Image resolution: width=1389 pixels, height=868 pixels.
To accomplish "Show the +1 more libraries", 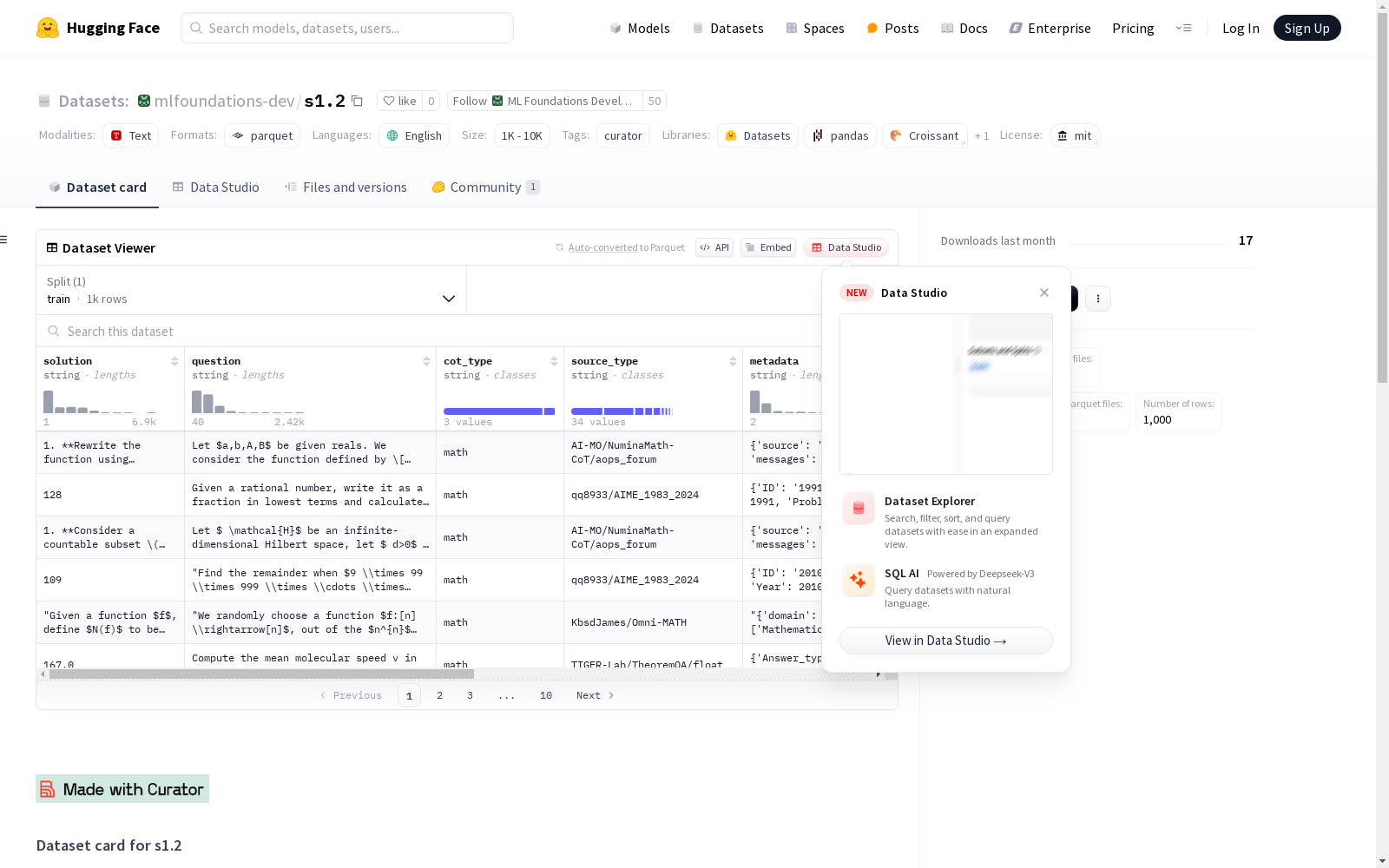I will (982, 135).
